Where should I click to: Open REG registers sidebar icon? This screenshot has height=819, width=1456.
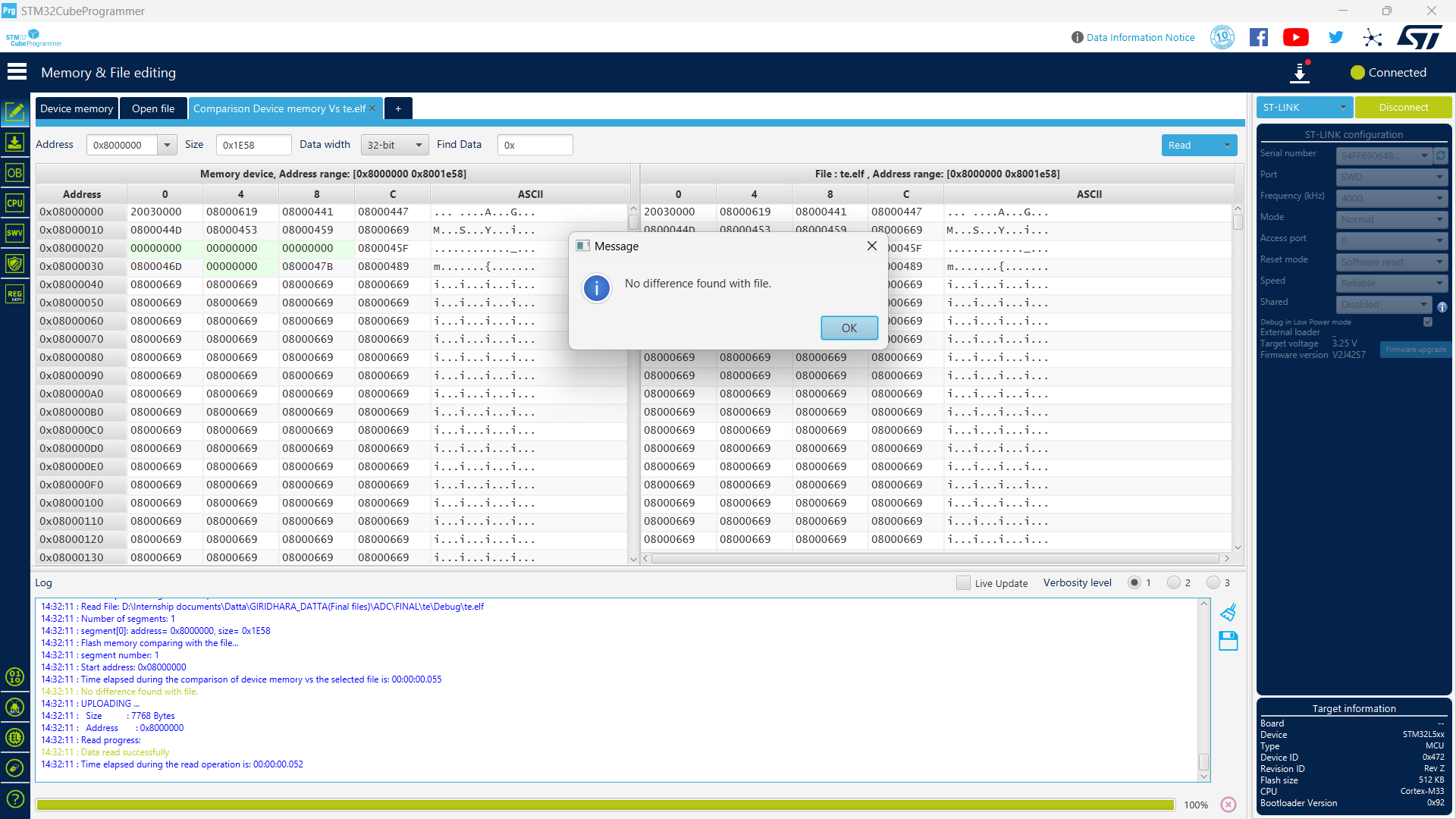click(14, 294)
